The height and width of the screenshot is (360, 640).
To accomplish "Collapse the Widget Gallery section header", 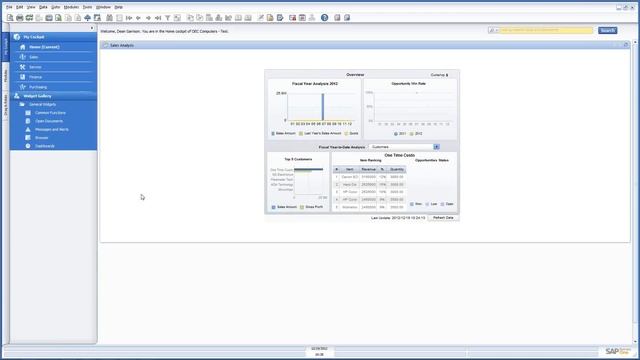I will [x=53, y=96].
